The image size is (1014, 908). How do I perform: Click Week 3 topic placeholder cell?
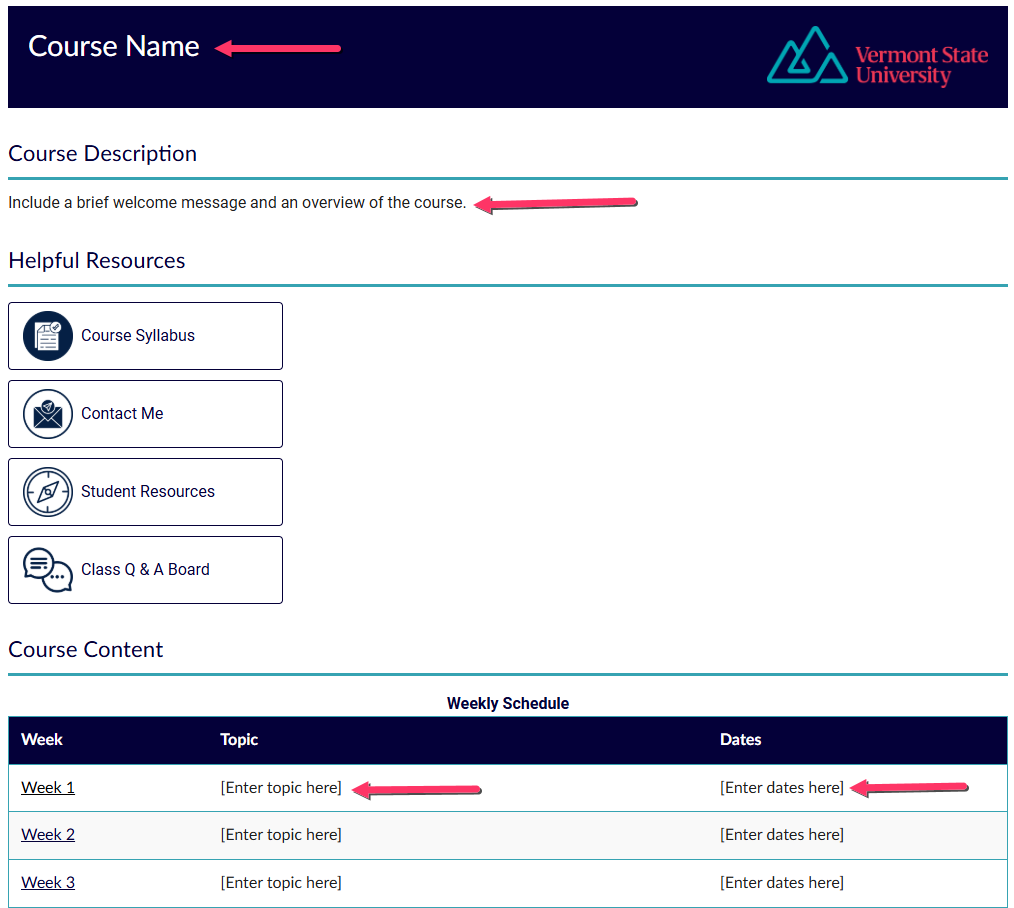[x=281, y=883]
